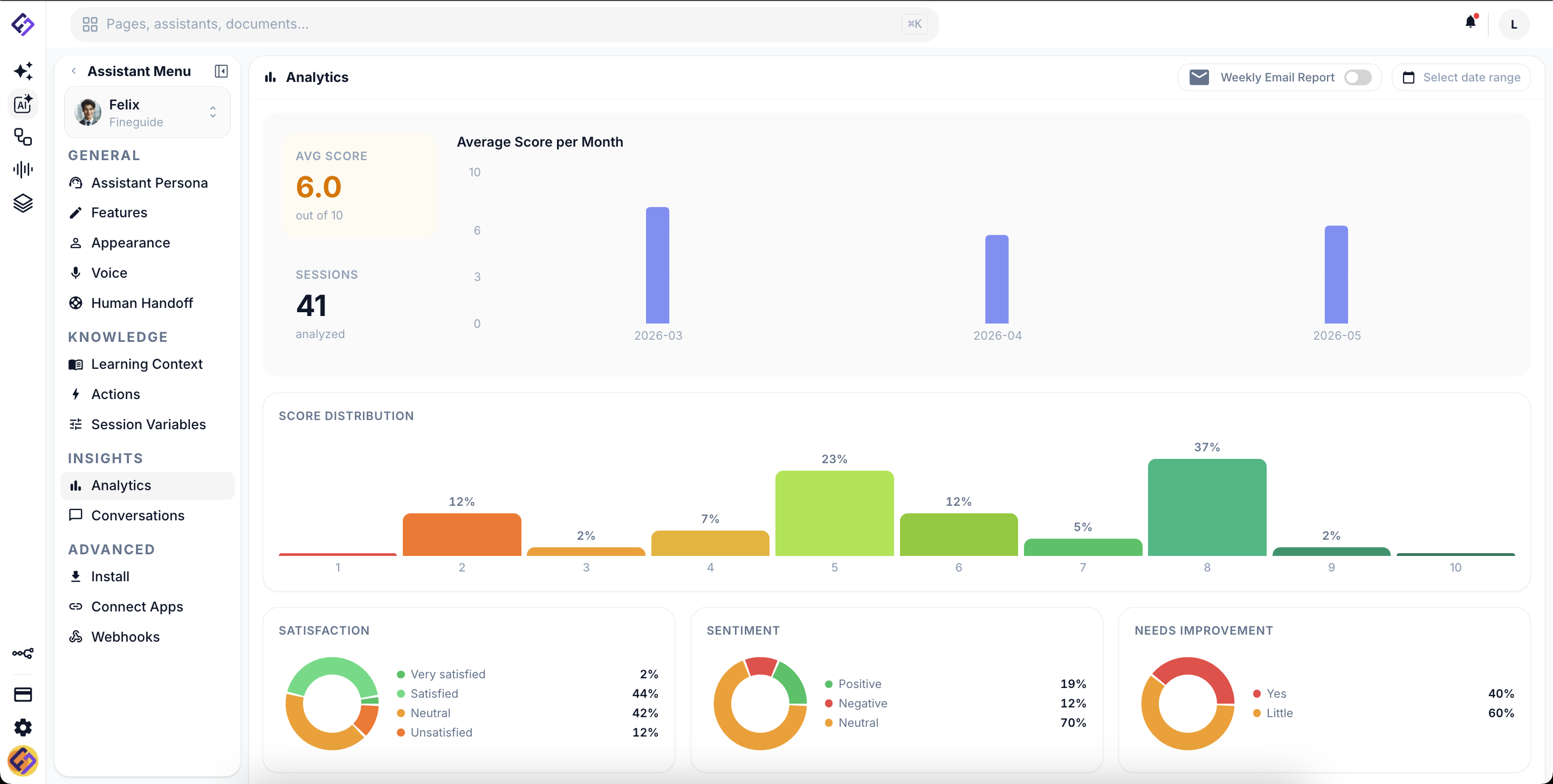Image resolution: width=1553 pixels, height=784 pixels.
Task: Open the Features menu item
Action: [147, 213]
